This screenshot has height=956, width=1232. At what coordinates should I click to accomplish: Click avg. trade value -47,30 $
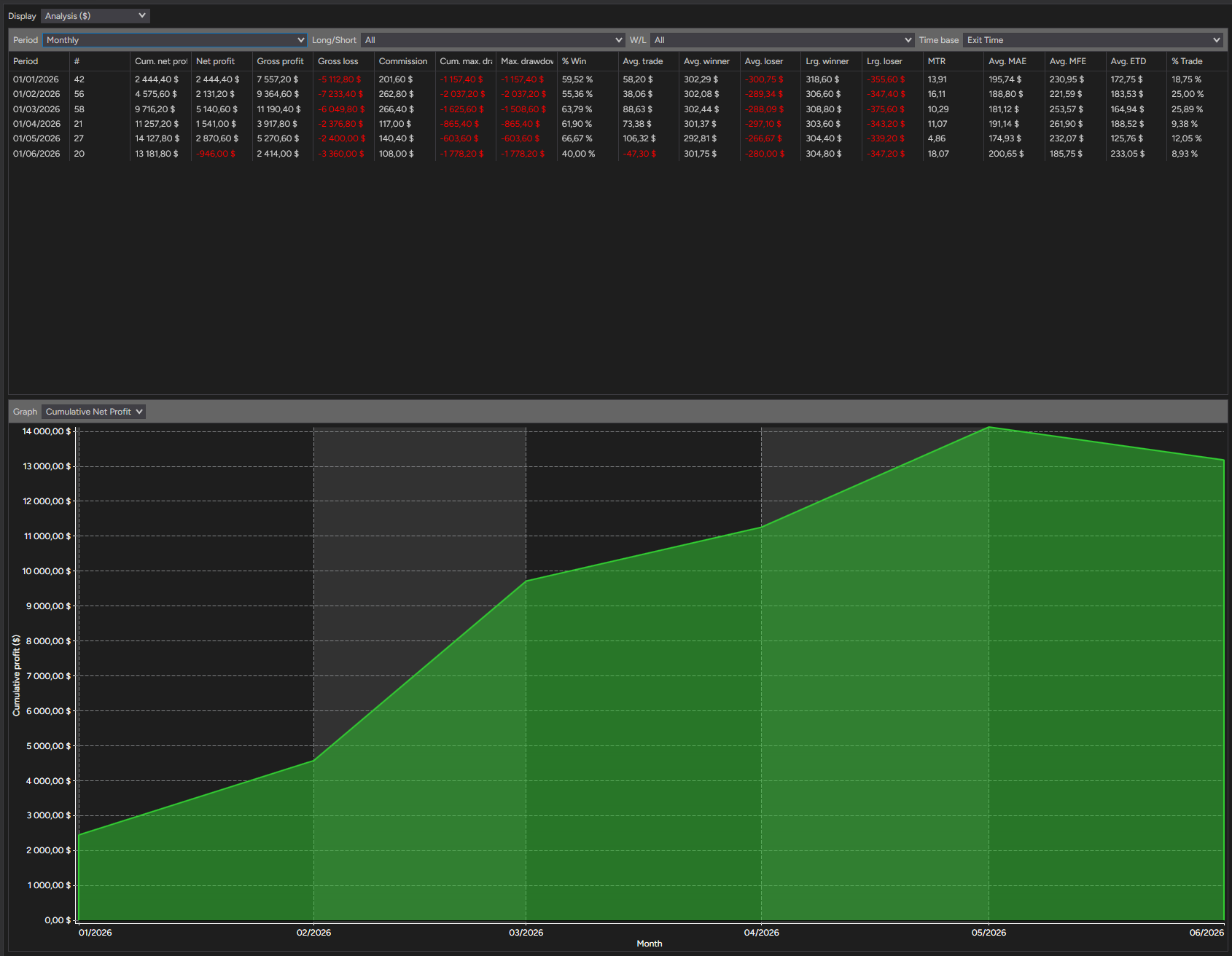[639, 154]
